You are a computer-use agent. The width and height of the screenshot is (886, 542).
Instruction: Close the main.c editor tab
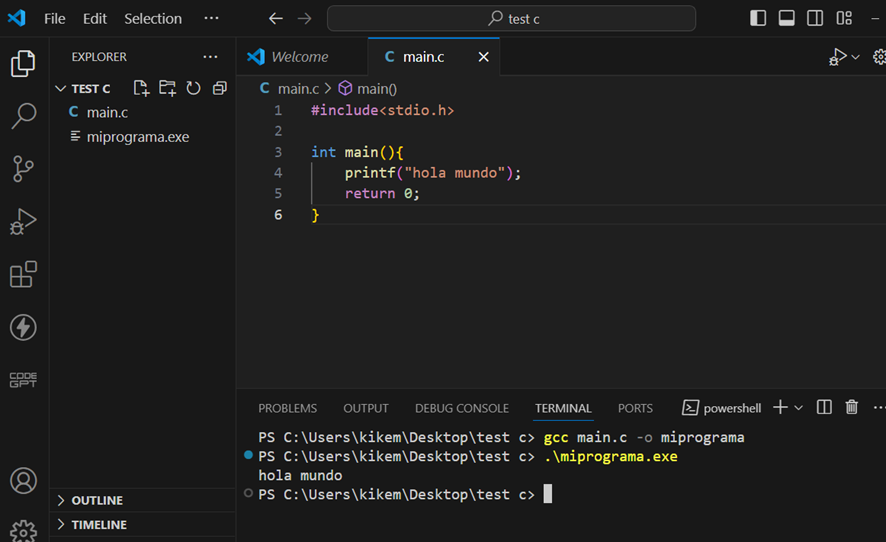pos(483,57)
